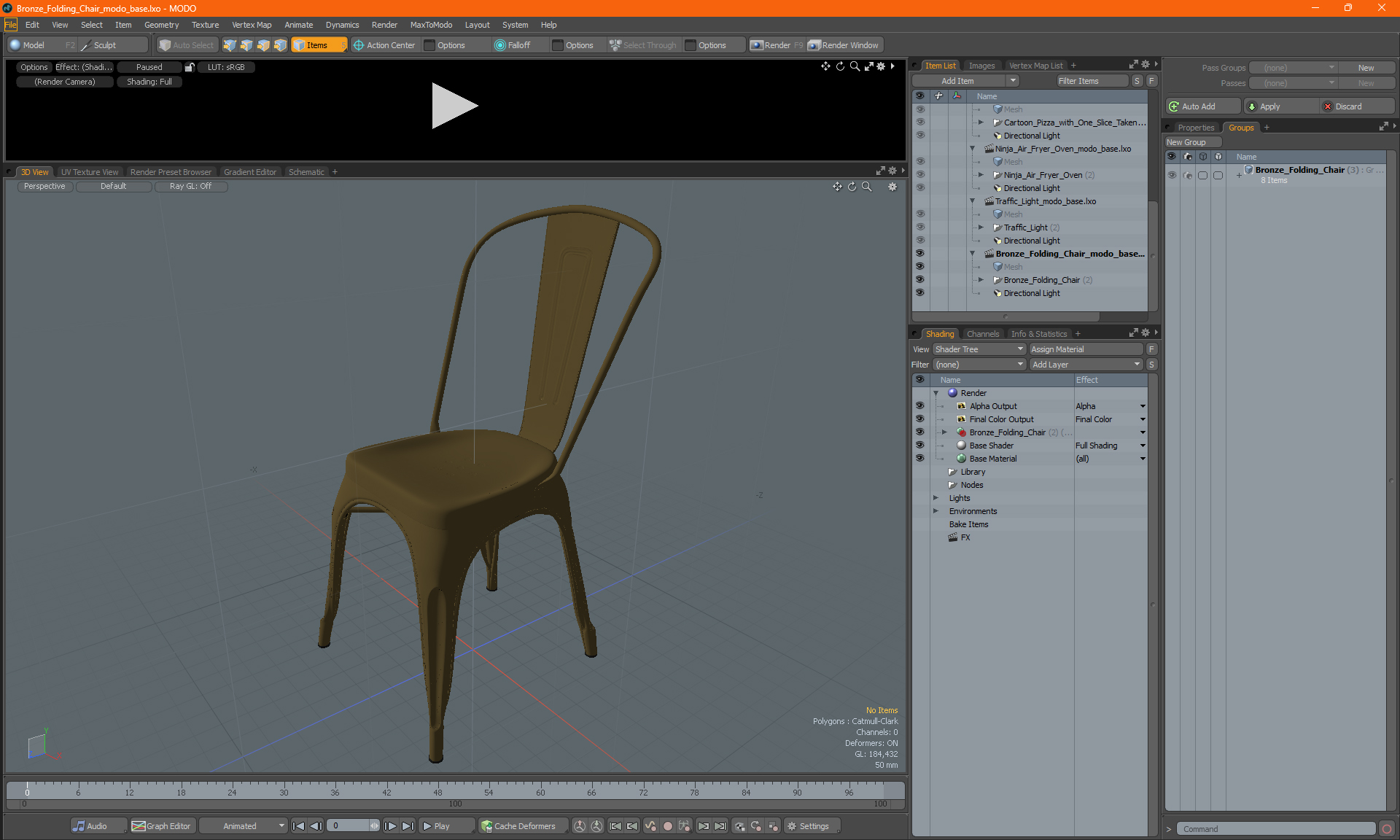Expand Lights in Shader Tree
The image size is (1400, 840).
(x=936, y=498)
